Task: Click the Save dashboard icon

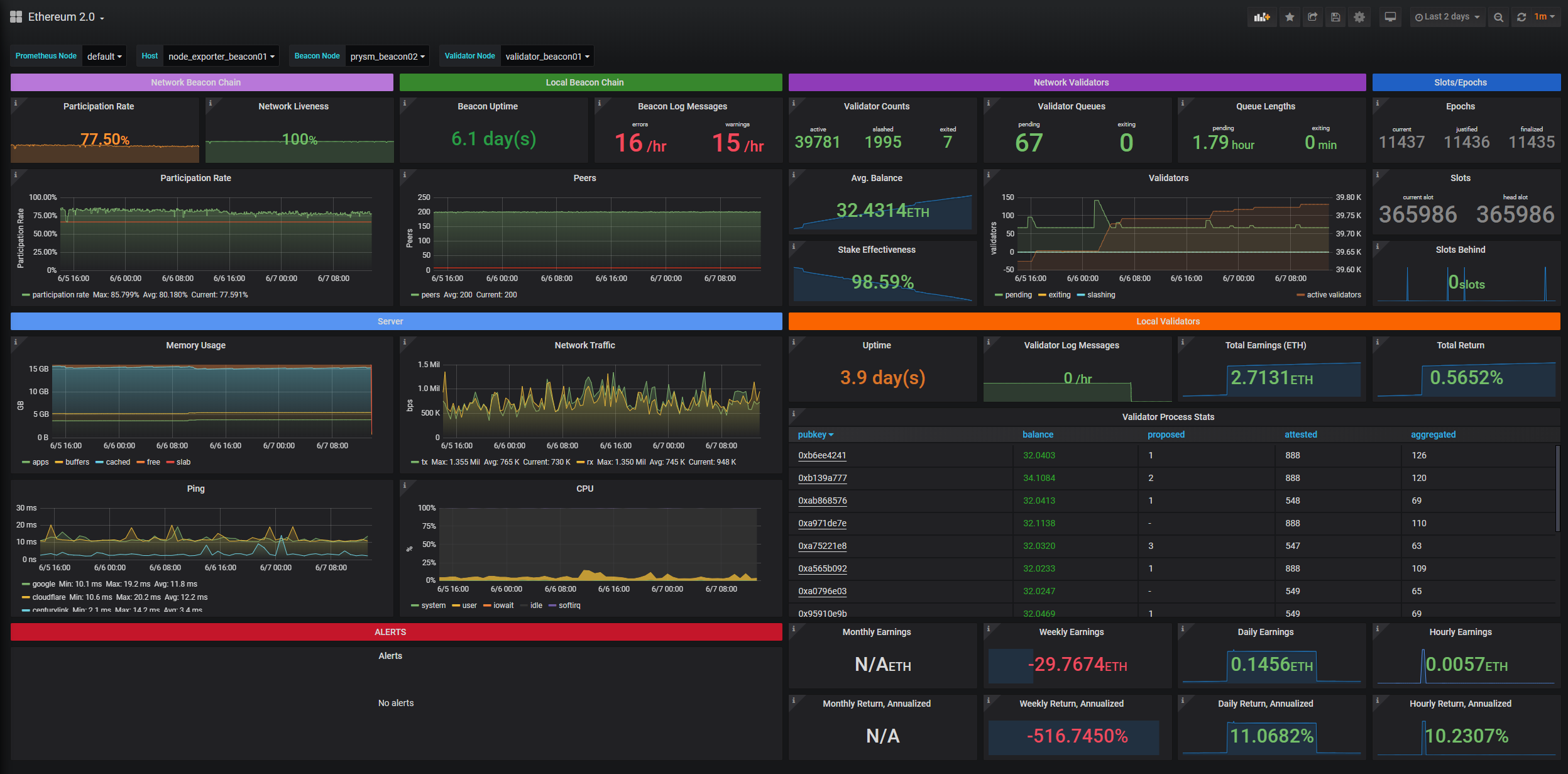Action: 1335,17
